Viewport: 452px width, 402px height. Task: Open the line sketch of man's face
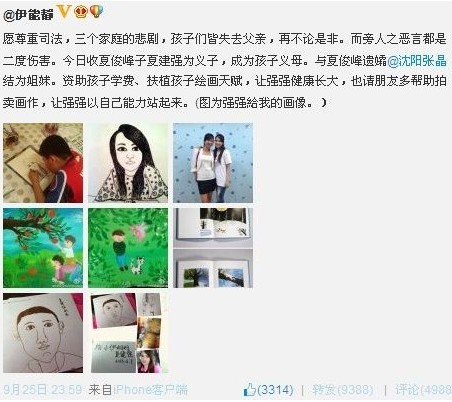click(x=43, y=333)
